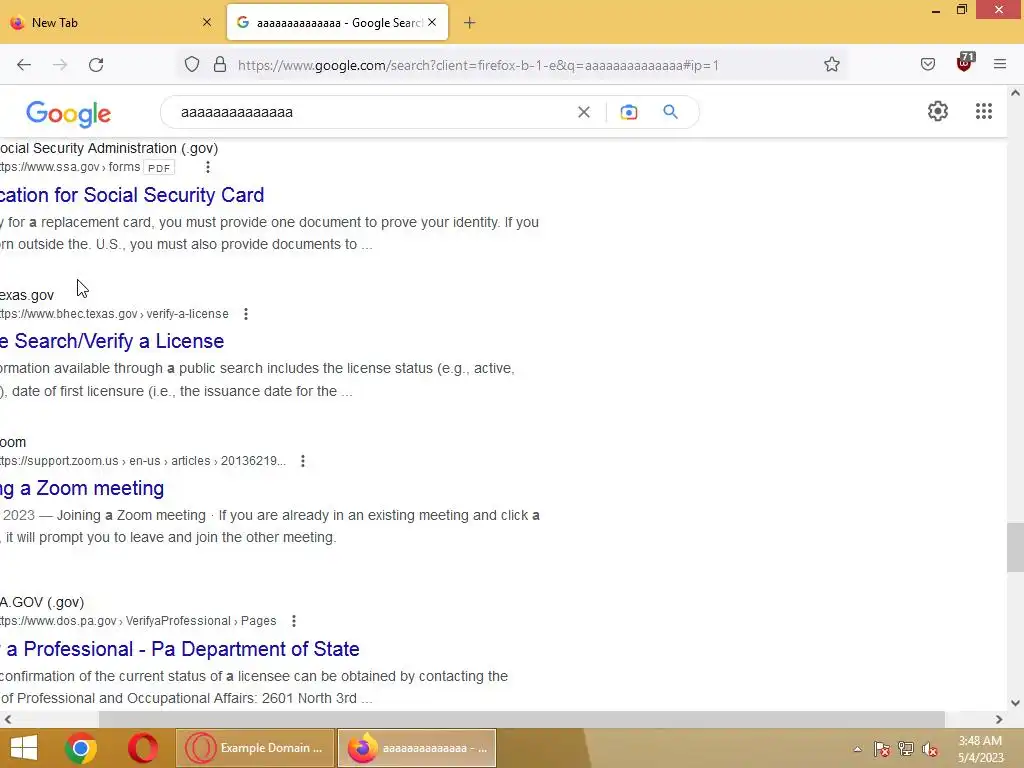Click the Google logo
1024x768 pixels.
[x=69, y=114]
